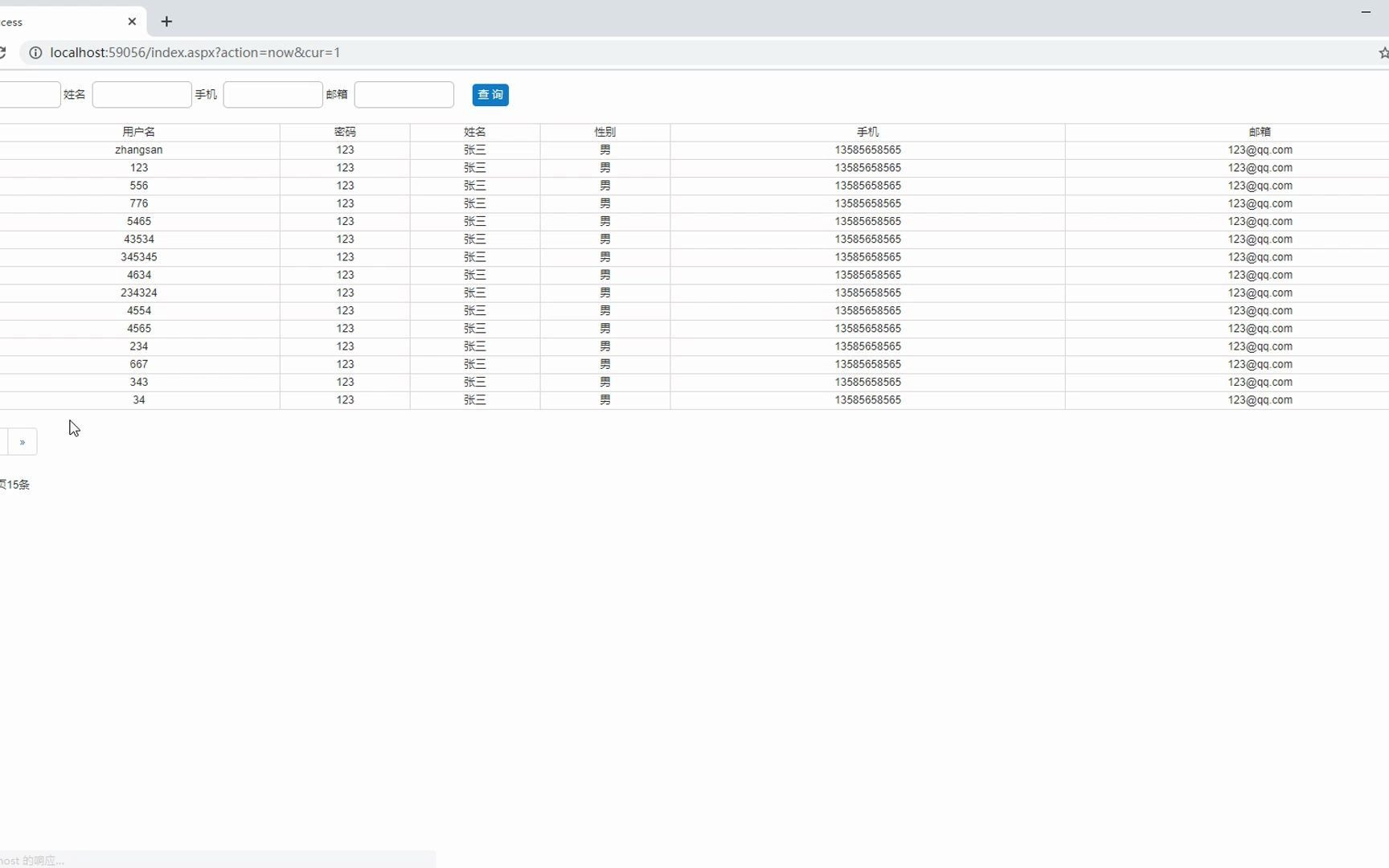This screenshot has width=1389, height=868.
Task: Select username cell 556
Action: (139, 186)
